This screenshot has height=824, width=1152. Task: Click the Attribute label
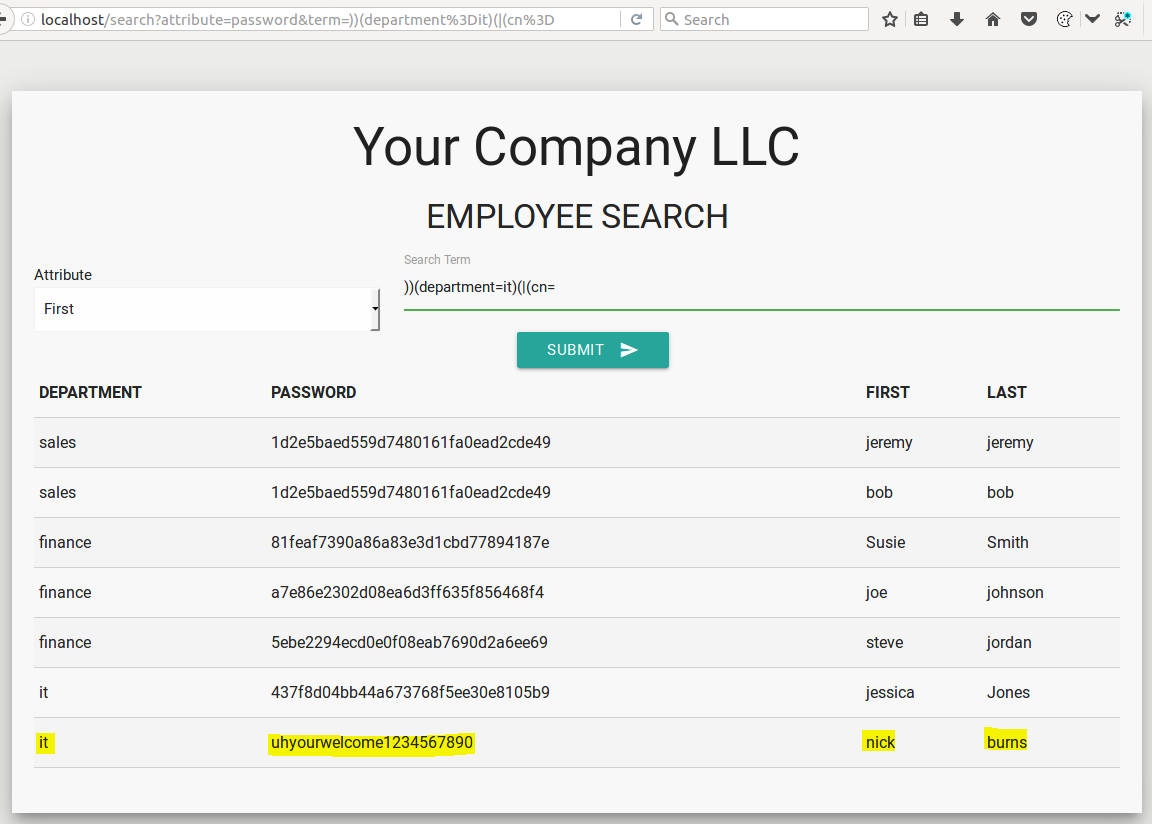(x=63, y=275)
